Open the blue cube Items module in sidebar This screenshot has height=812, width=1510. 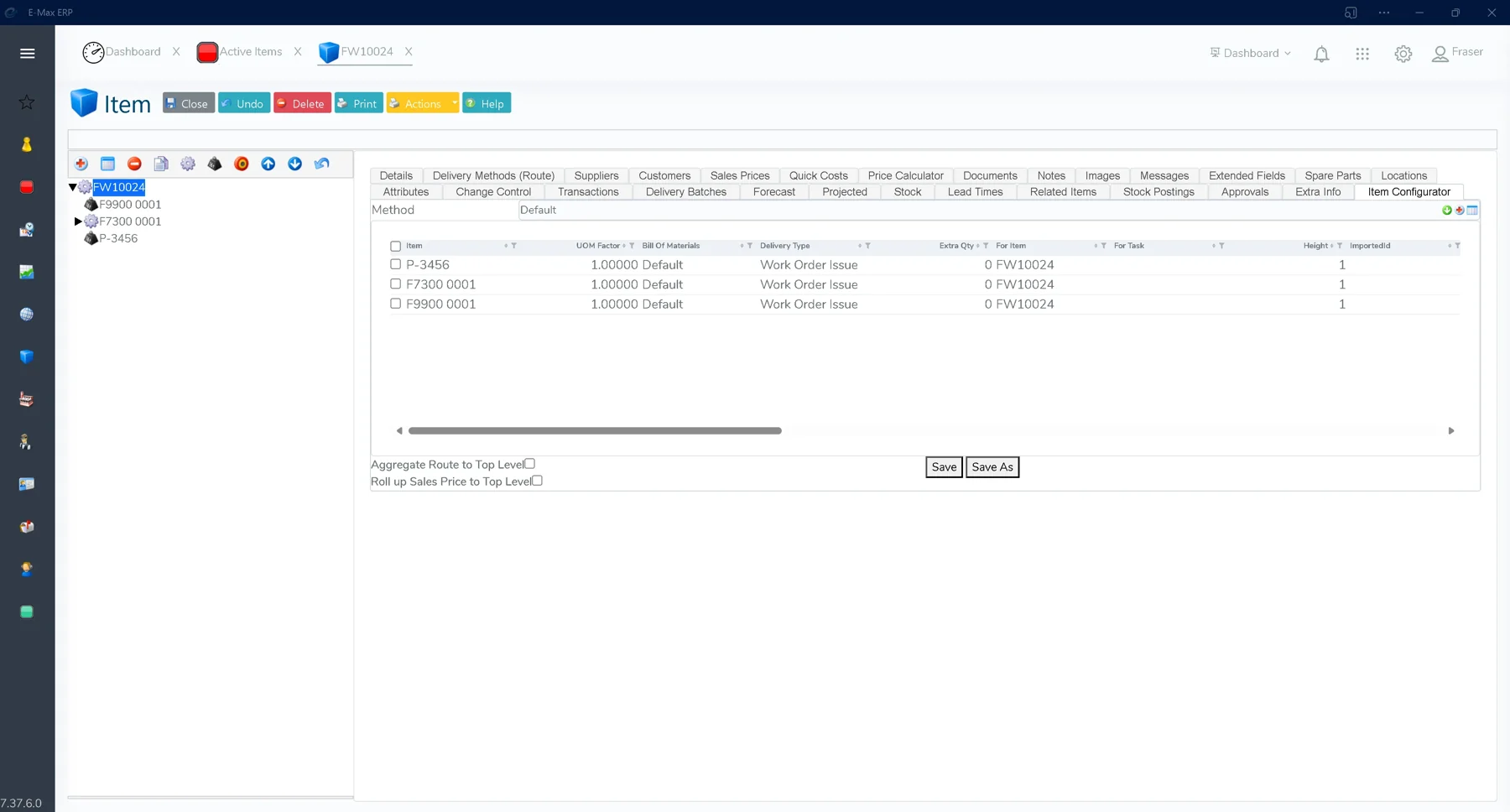click(x=27, y=357)
